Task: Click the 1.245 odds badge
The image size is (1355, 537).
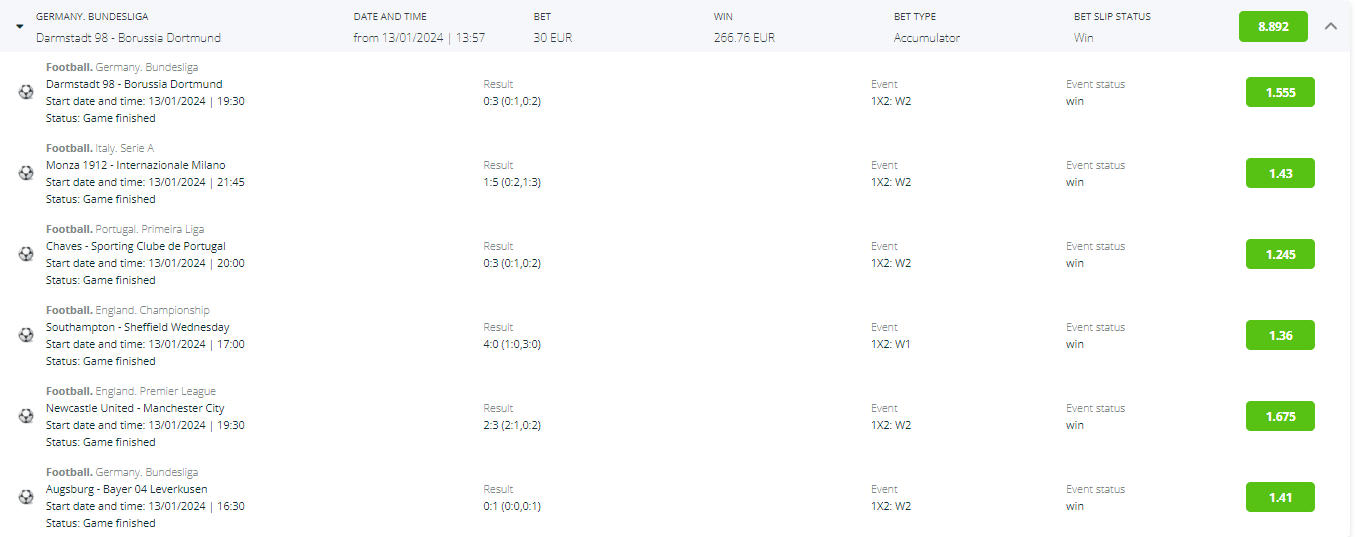Action: pos(1280,254)
